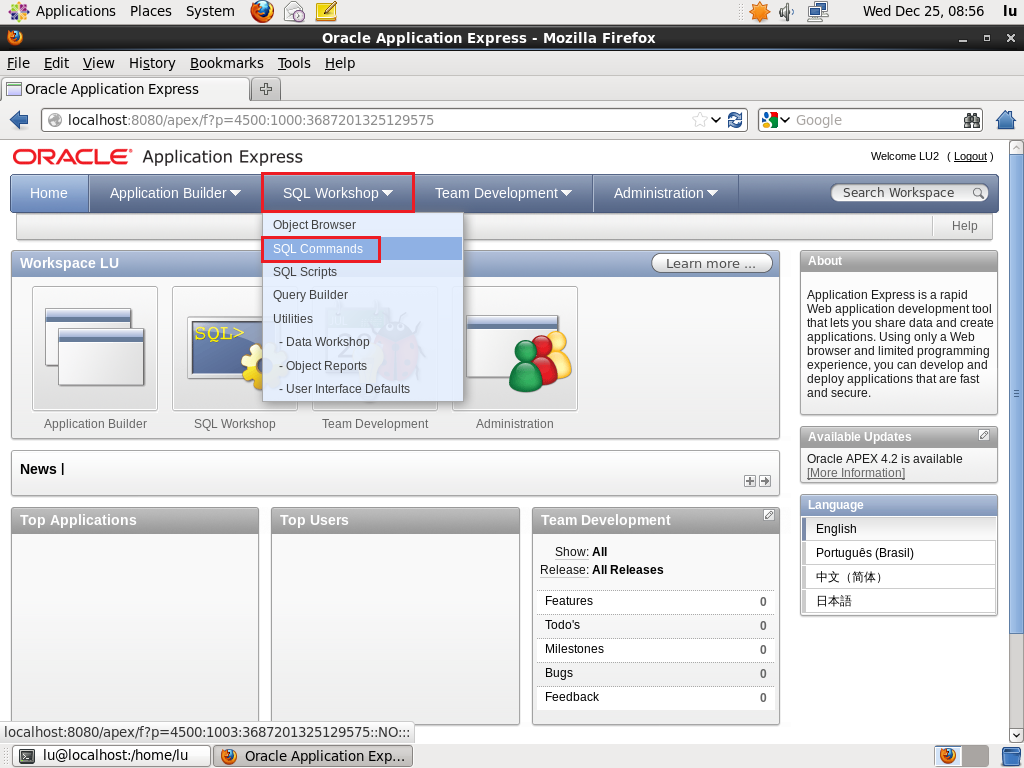The height and width of the screenshot is (768, 1024).
Task: Click the Firefox reload page icon
Action: click(736, 118)
